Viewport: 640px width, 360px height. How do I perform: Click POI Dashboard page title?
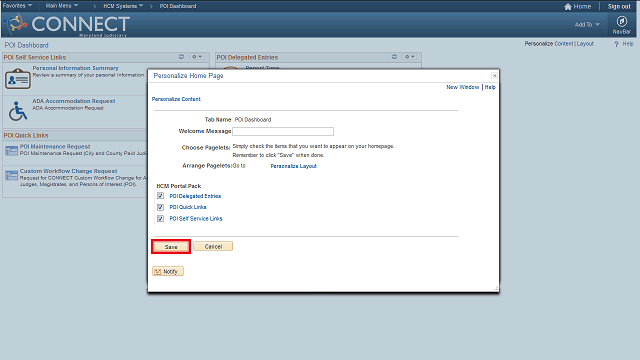click(x=27, y=45)
